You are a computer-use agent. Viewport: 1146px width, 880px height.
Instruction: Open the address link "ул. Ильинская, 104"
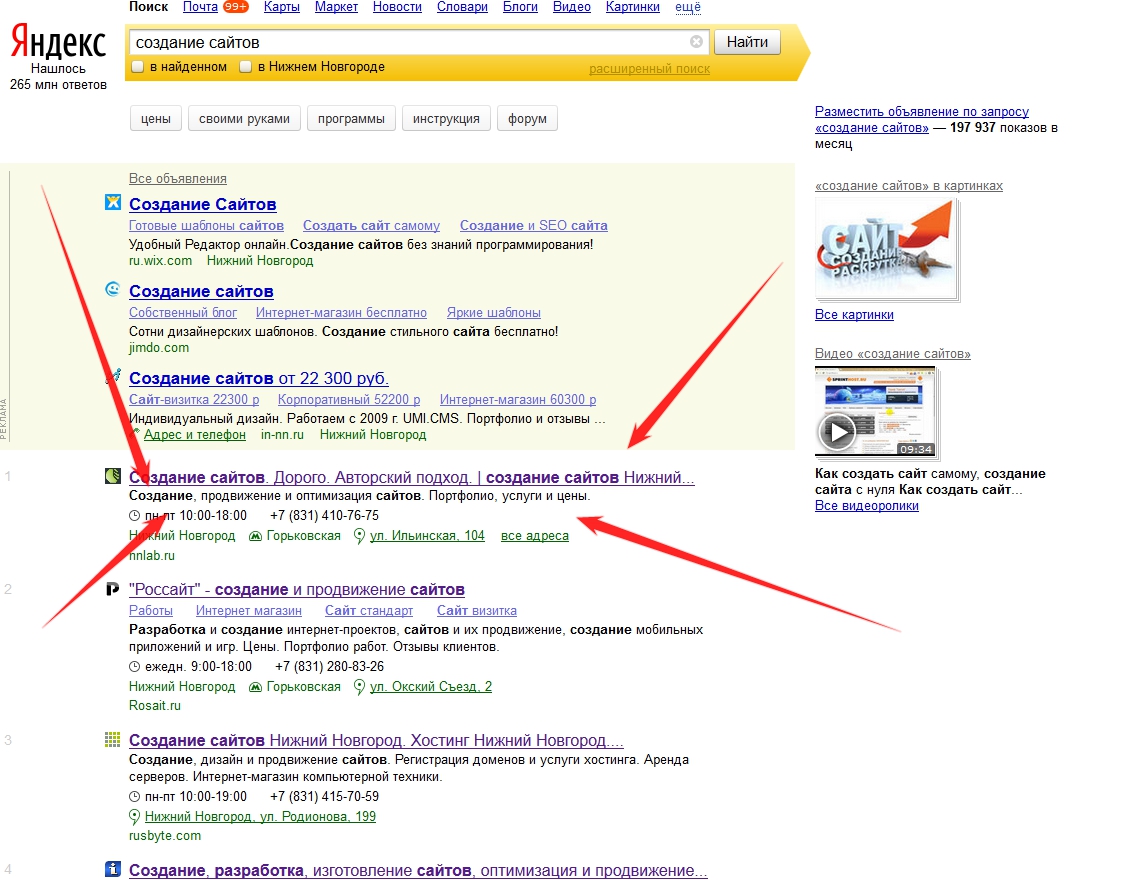[428, 536]
